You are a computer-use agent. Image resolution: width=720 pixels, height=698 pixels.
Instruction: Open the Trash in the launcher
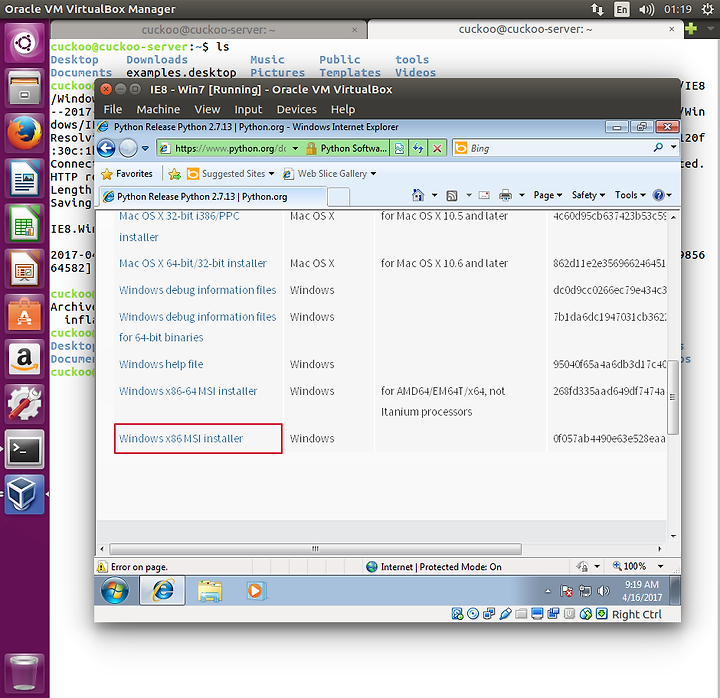[x=24, y=673]
